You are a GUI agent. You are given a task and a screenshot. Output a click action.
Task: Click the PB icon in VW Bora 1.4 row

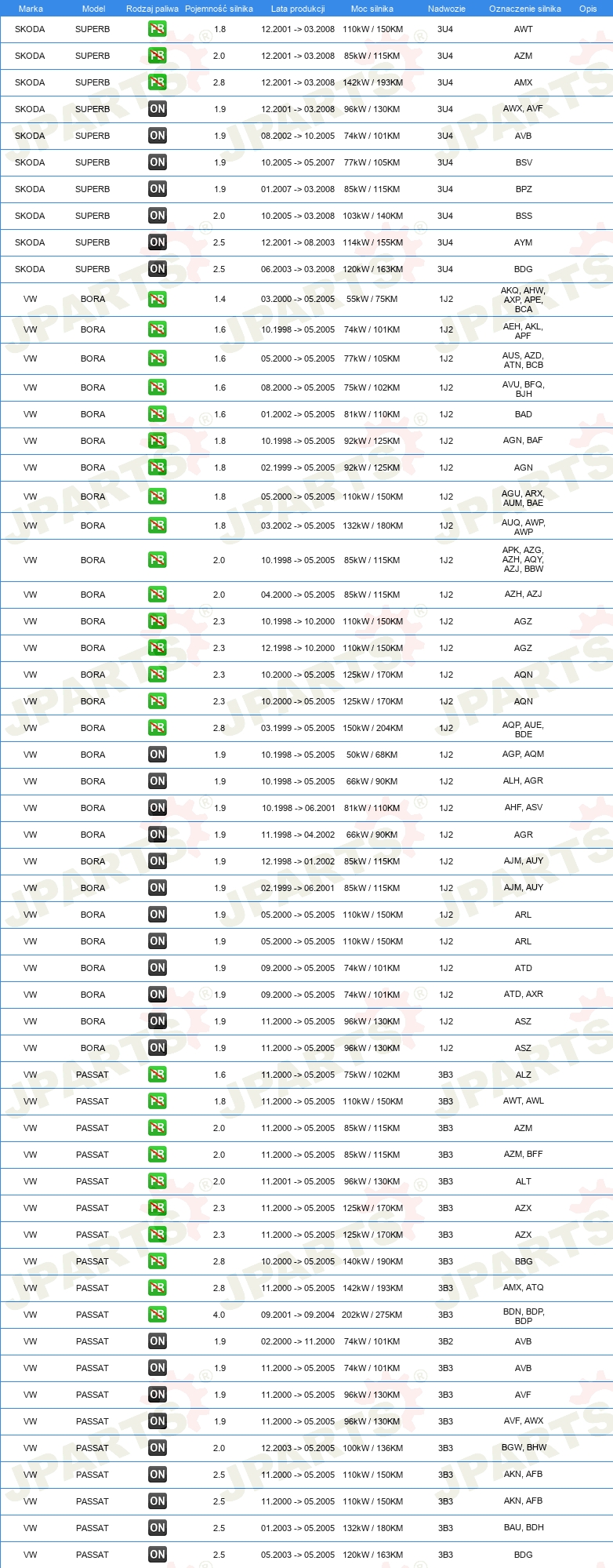pos(158,300)
